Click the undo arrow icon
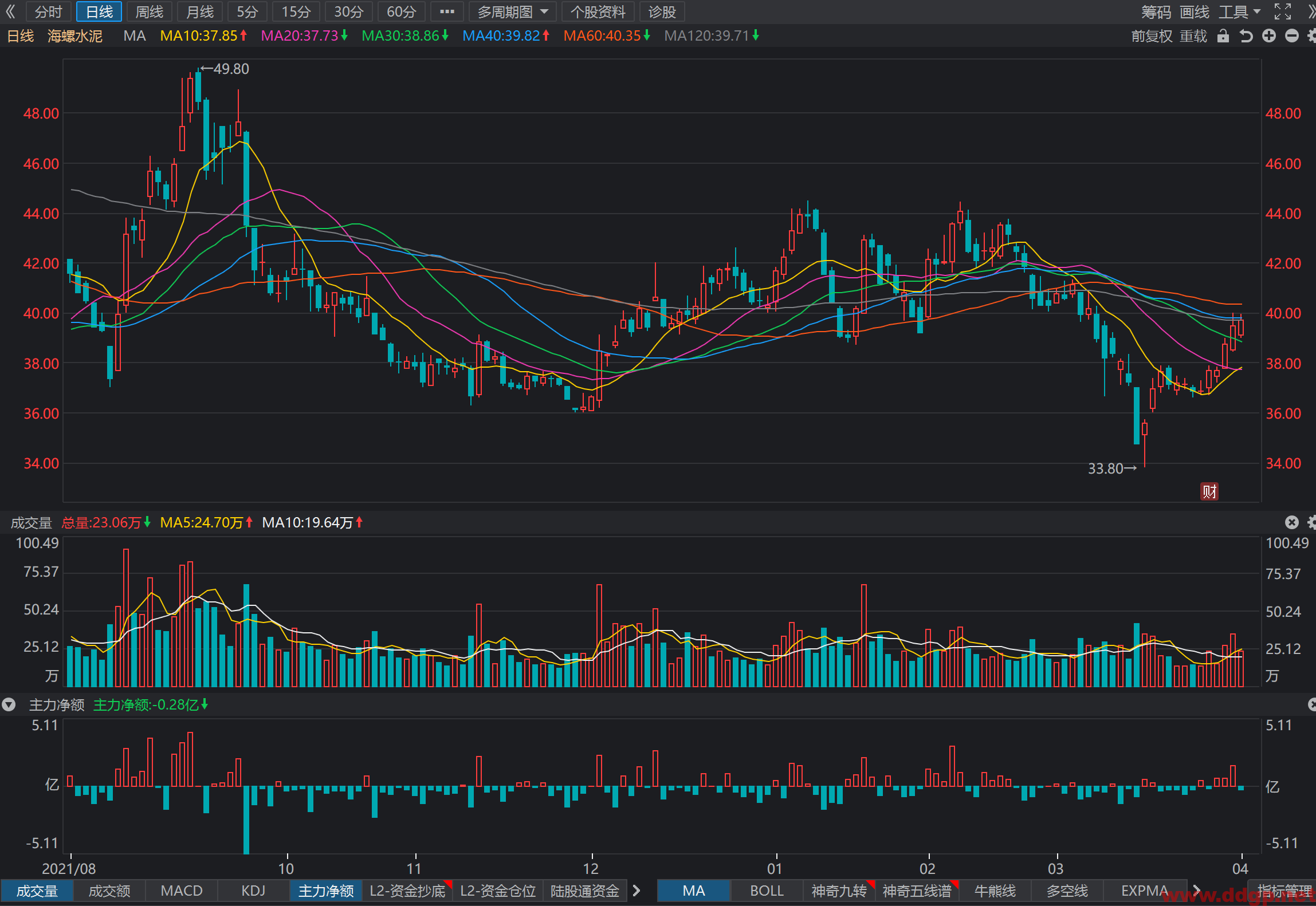 pyautogui.click(x=1246, y=36)
